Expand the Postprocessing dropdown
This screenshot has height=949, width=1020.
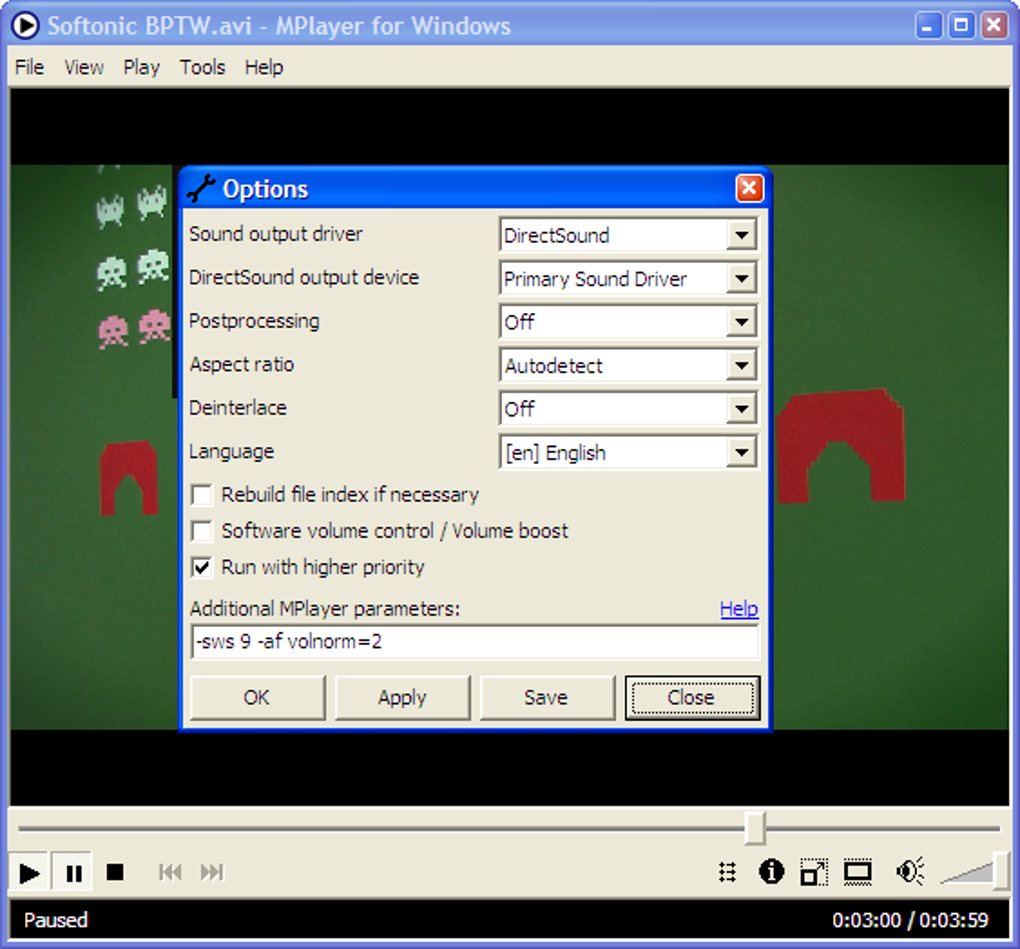coord(742,322)
